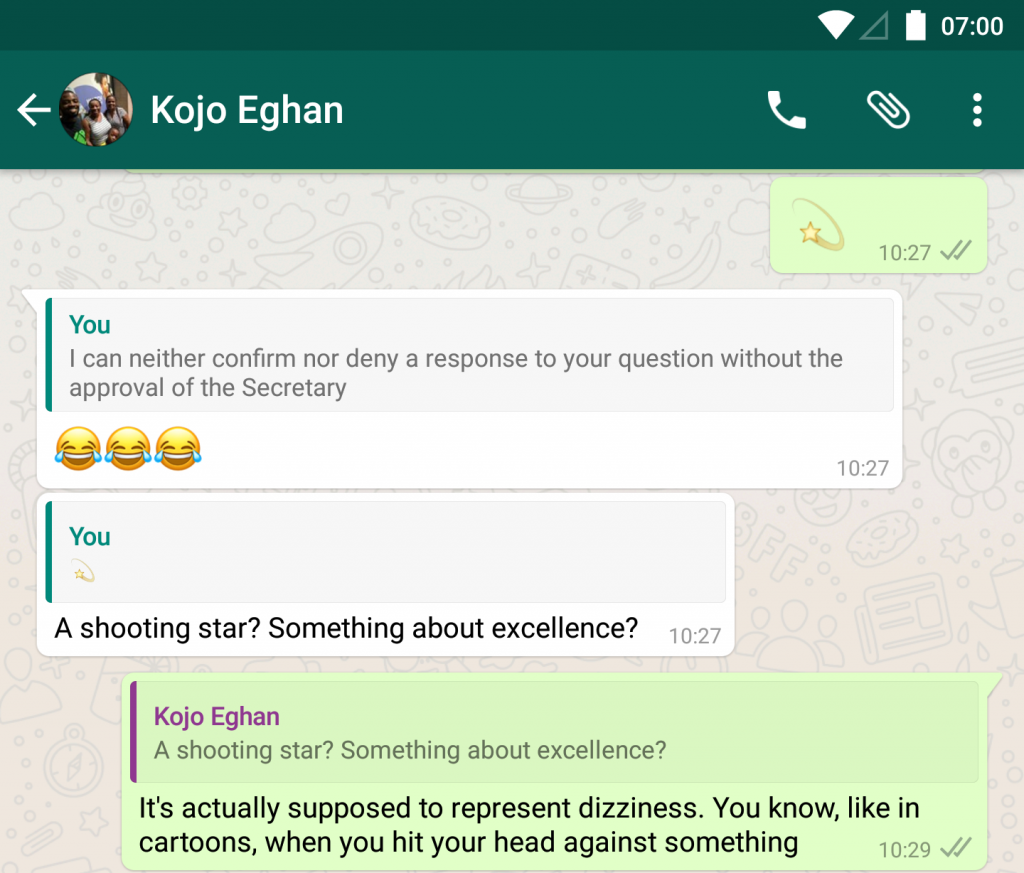Open the attachment paperclip menu
The width and height of the screenshot is (1024, 873).
click(x=888, y=110)
